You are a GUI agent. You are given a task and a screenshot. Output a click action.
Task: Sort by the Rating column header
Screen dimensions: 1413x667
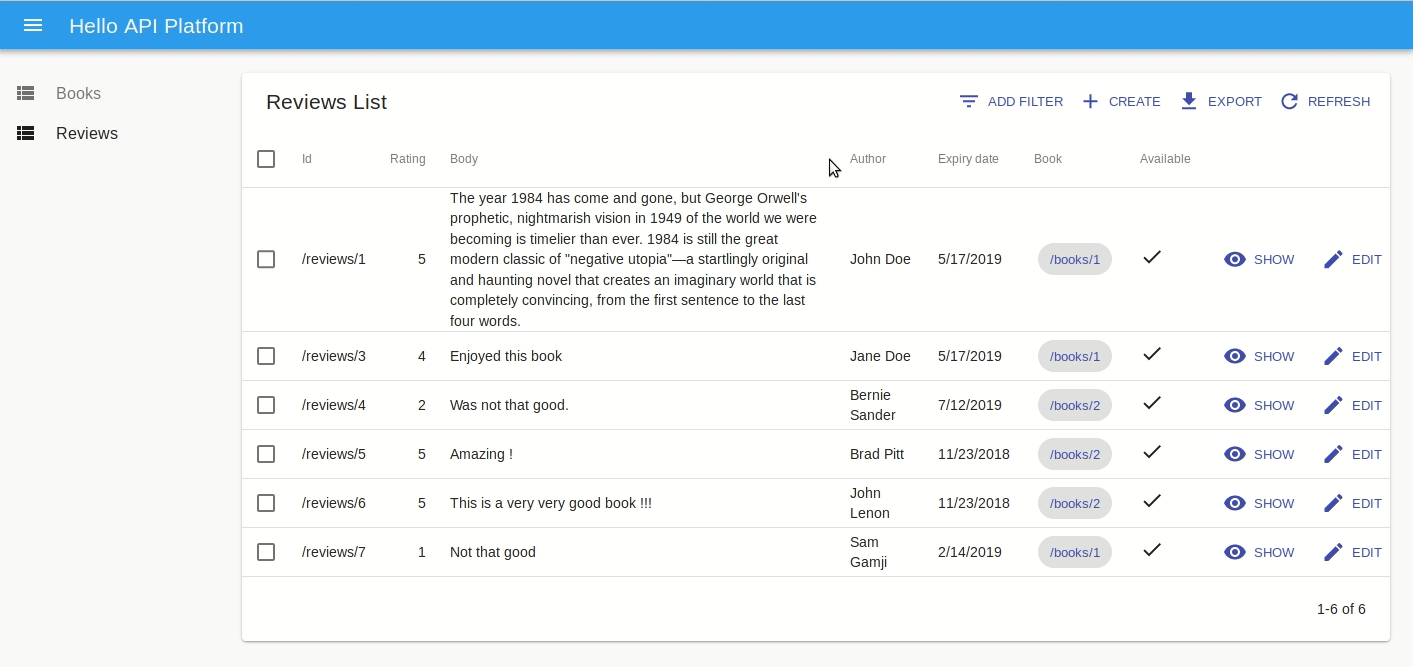click(x=407, y=159)
